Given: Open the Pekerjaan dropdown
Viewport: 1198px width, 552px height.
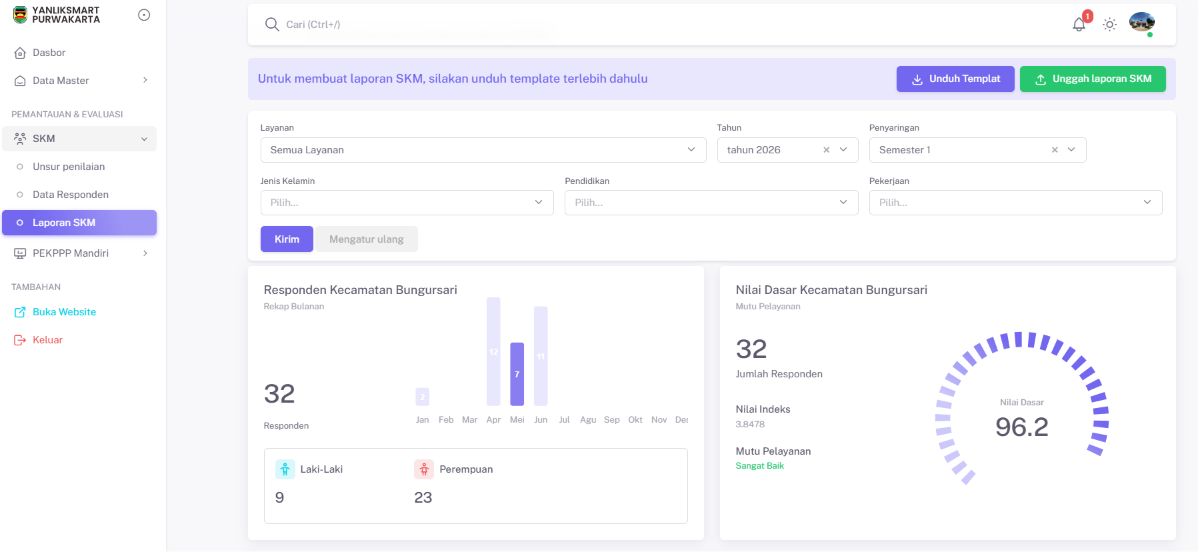Looking at the screenshot, I should pos(1015,203).
